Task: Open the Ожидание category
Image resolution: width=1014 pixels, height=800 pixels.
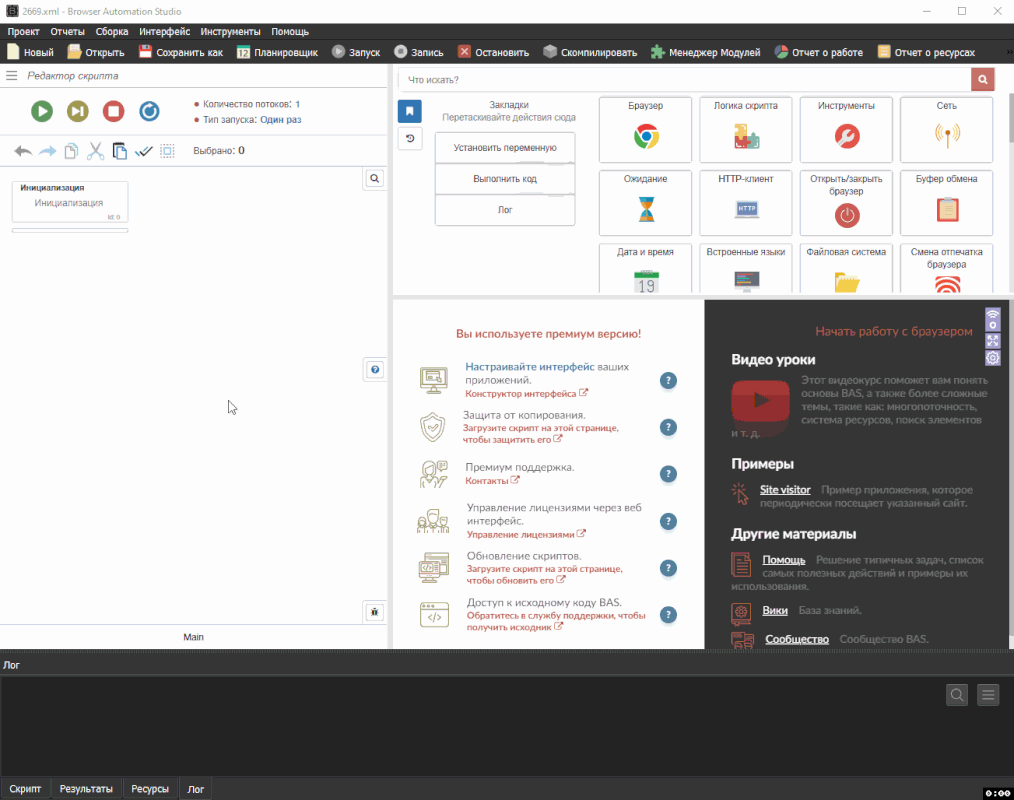Action: click(x=645, y=202)
